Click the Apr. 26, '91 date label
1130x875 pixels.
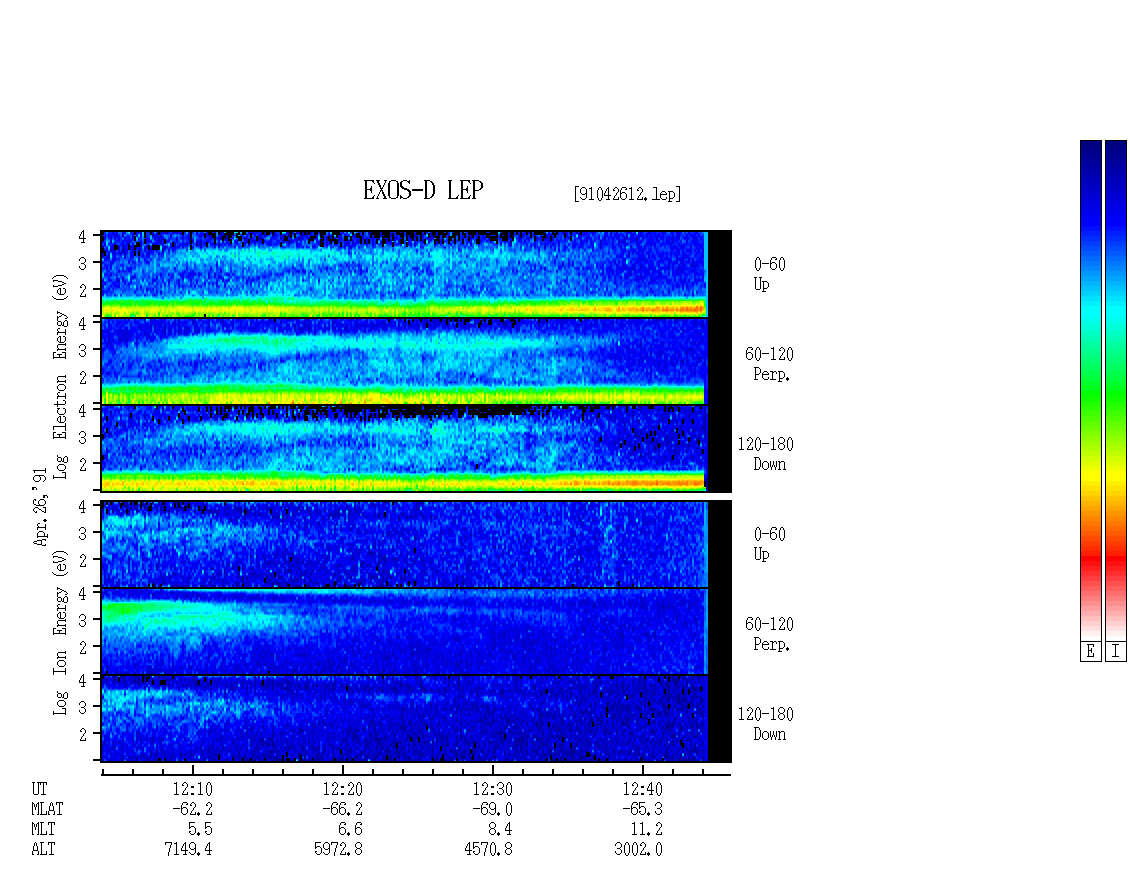pos(40,507)
